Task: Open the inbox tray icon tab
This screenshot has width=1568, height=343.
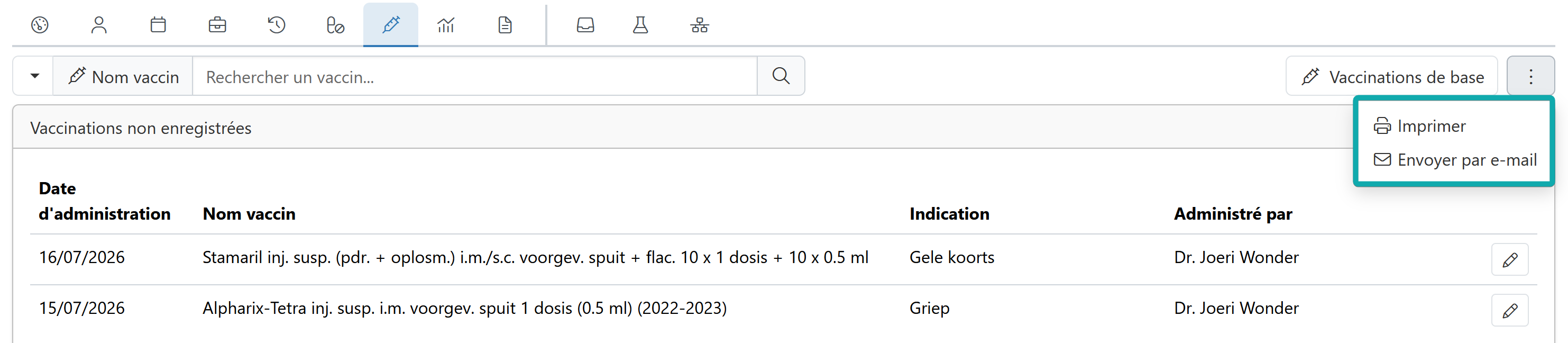Action: (585, 25)
